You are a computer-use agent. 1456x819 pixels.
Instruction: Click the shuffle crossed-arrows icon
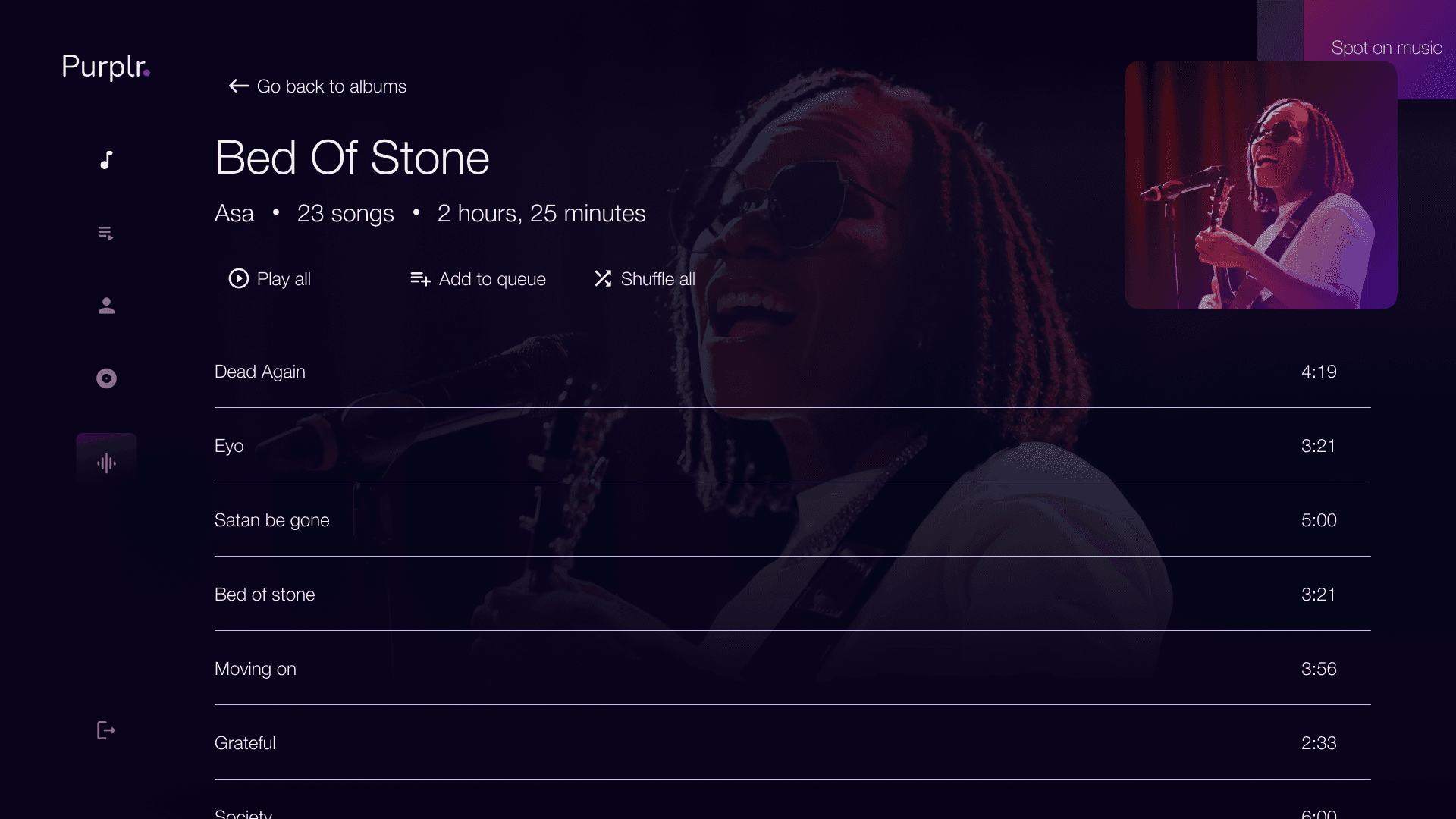click(603, 278)
